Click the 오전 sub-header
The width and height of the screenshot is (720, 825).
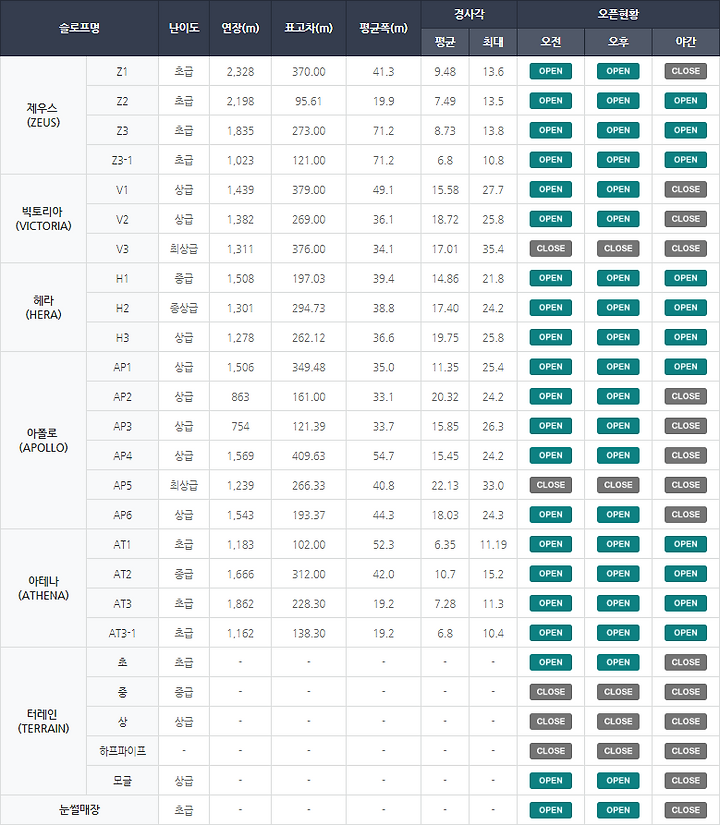(x=551, y=42)
